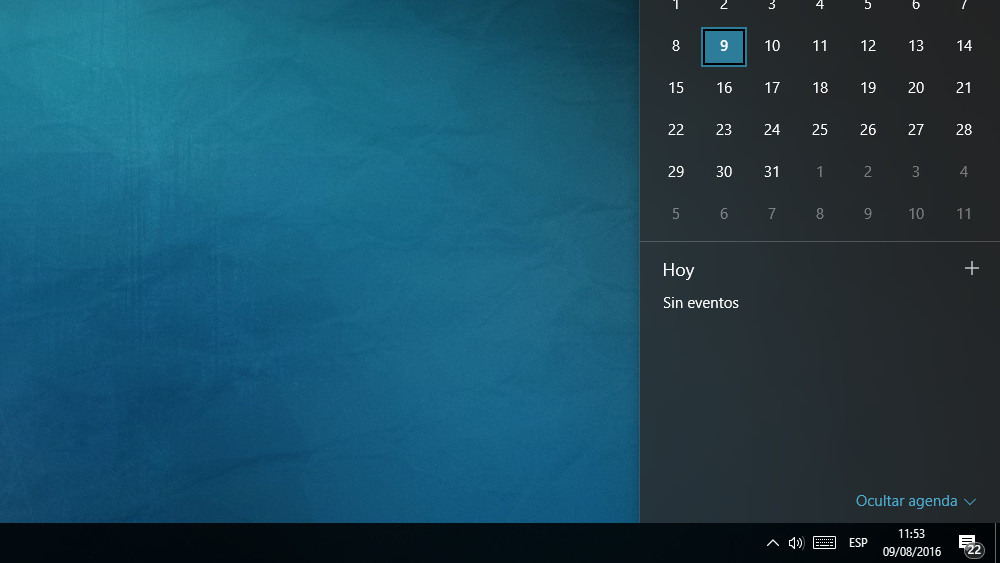Click the taskbar clock 11:53 09/08/2016

pyautogui.click(x=911, y=543)
